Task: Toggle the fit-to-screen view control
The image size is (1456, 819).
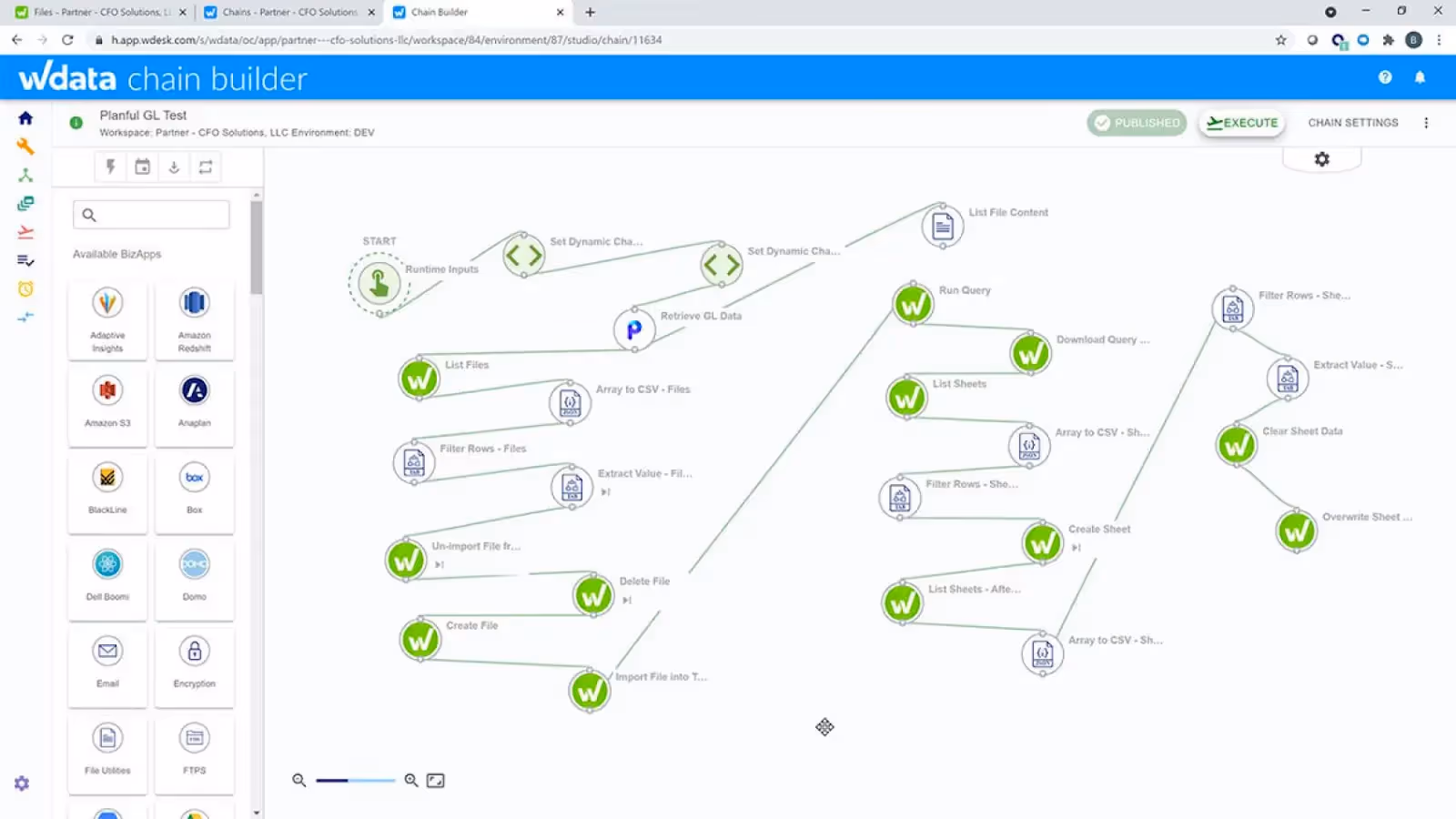Action: click(435, 780)
